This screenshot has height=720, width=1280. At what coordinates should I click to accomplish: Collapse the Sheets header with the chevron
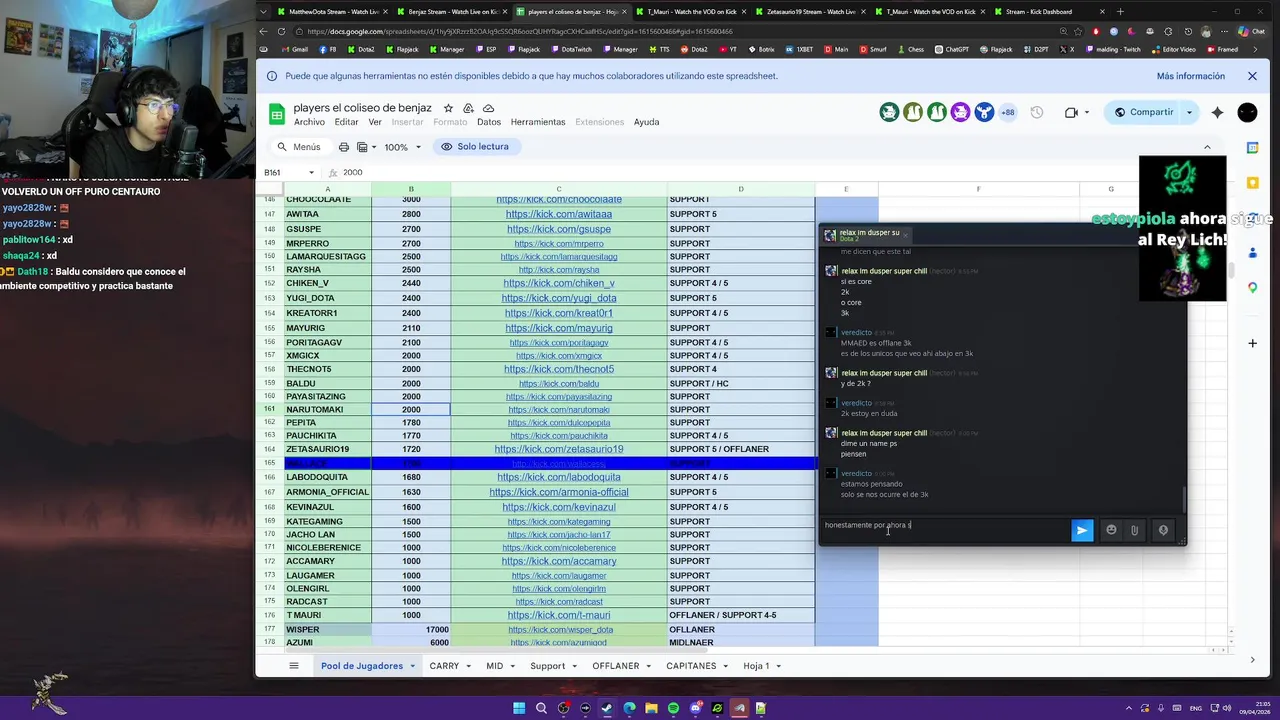(1207, 147)
